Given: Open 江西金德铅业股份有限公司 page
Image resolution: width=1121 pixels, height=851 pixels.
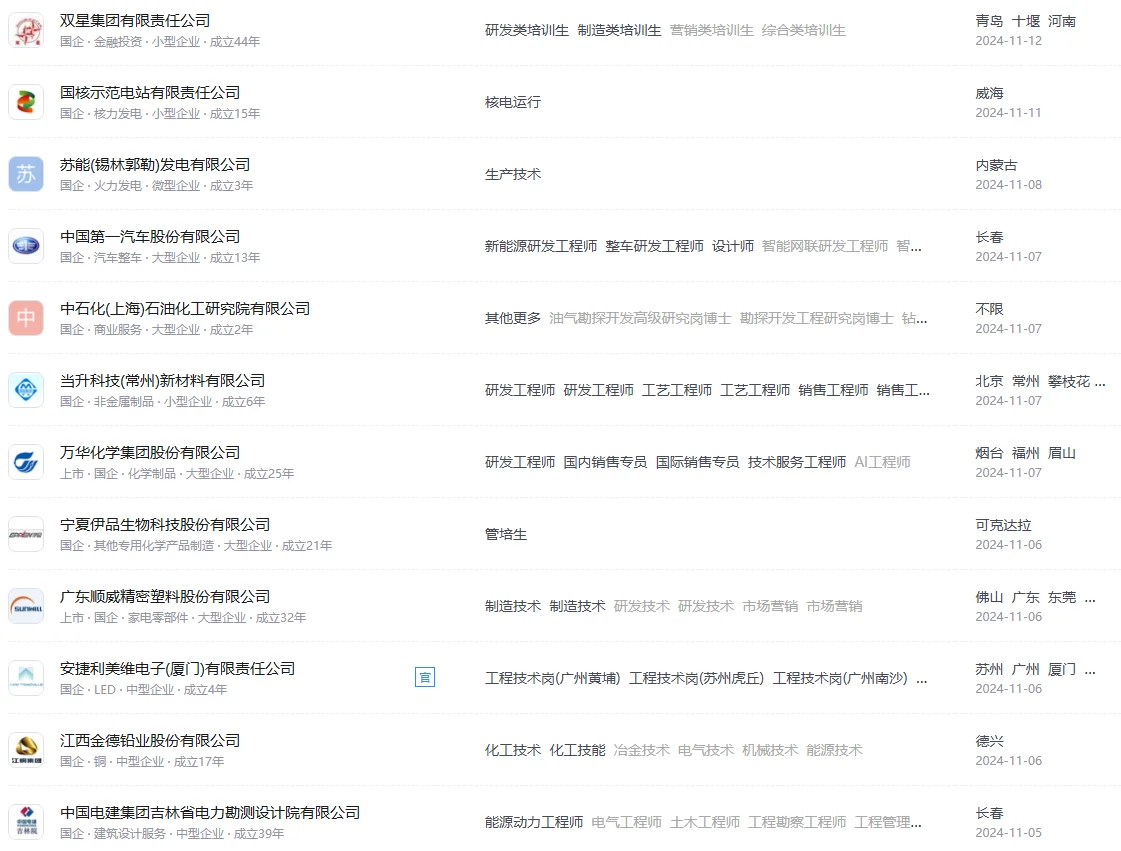Looking at the screenshot, I should coord(150,741).
